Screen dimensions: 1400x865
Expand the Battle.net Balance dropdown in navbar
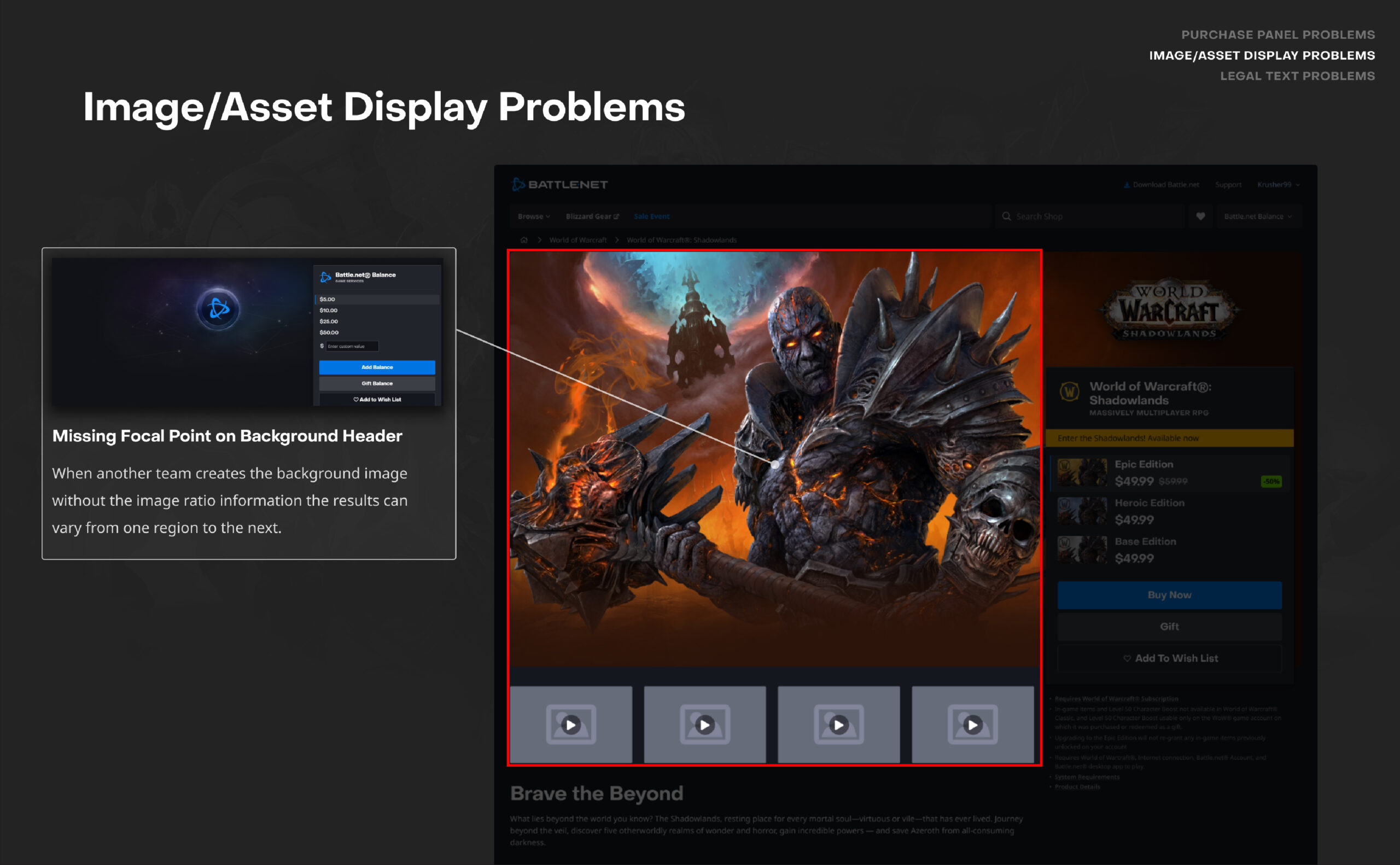pyautogui.click(x=1258, y=217)
